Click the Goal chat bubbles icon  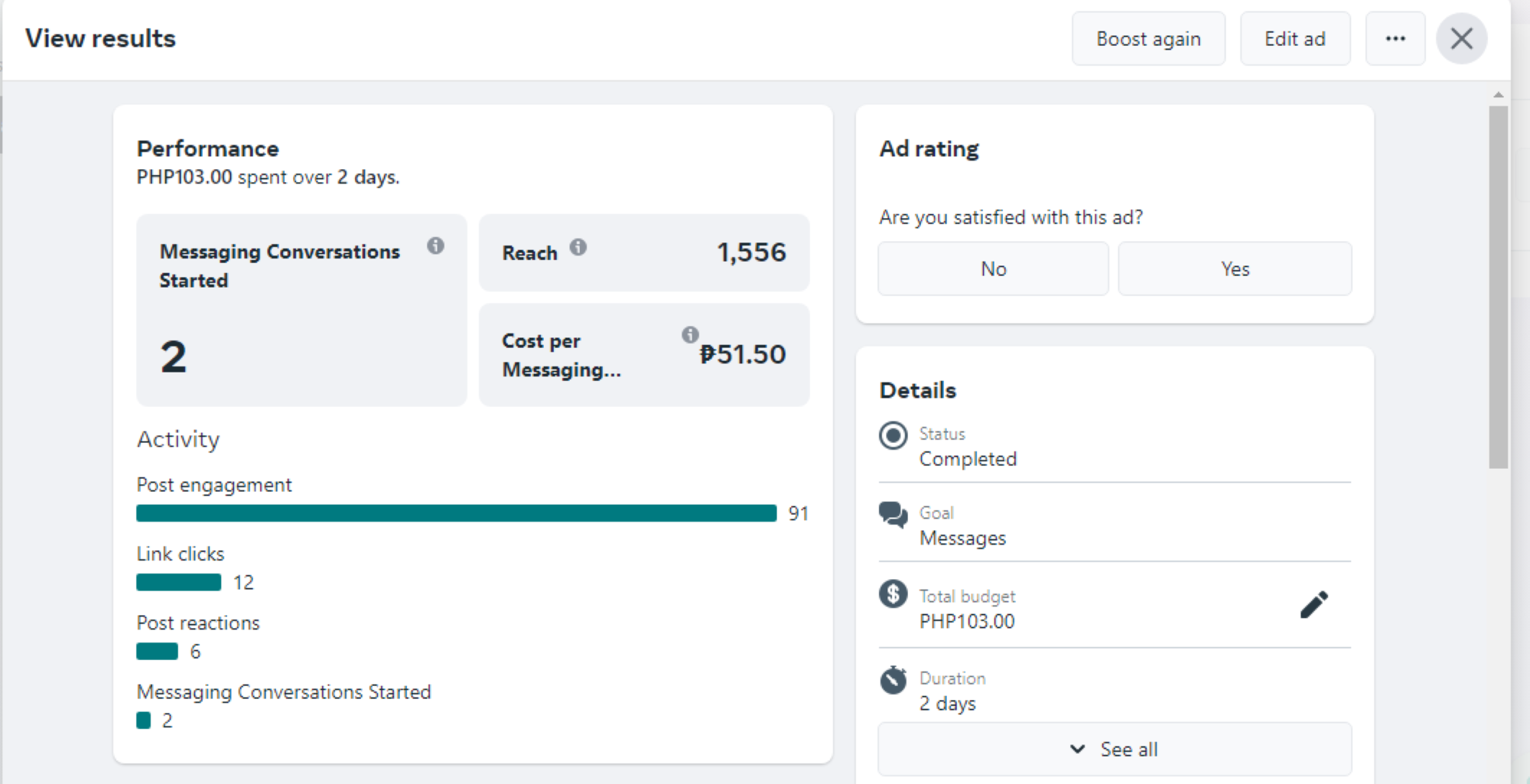pos(893,515)
